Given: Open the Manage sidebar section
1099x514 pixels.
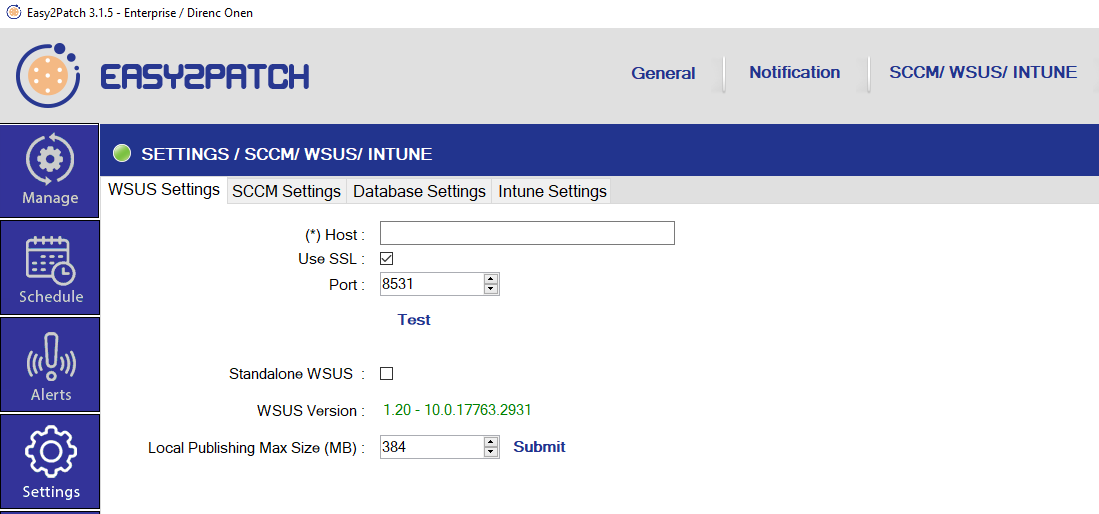Looking at the screenshot, I should (x=50, y=170).
